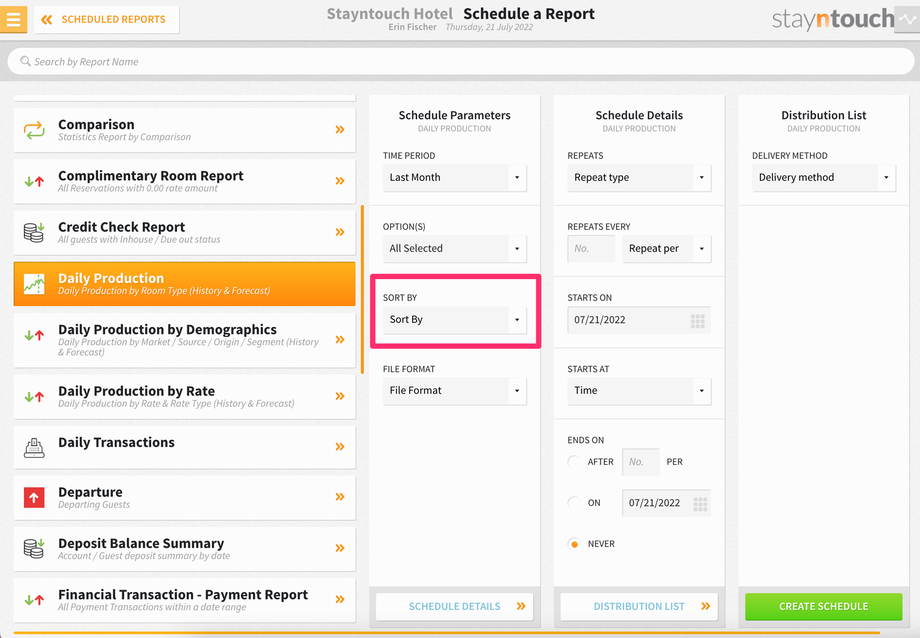Click the Daily Production chart icon
Image resolution: width=920 pixels, height=638 pixels.
[x=34, y=284]
